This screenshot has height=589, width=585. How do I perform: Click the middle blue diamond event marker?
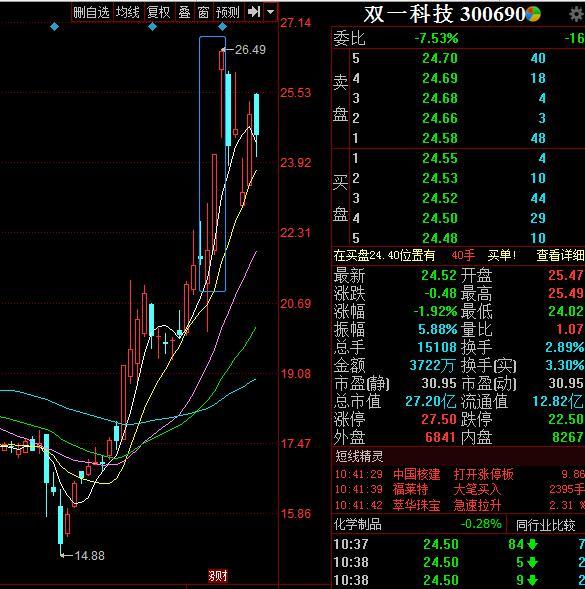click(x=152, y=27)
